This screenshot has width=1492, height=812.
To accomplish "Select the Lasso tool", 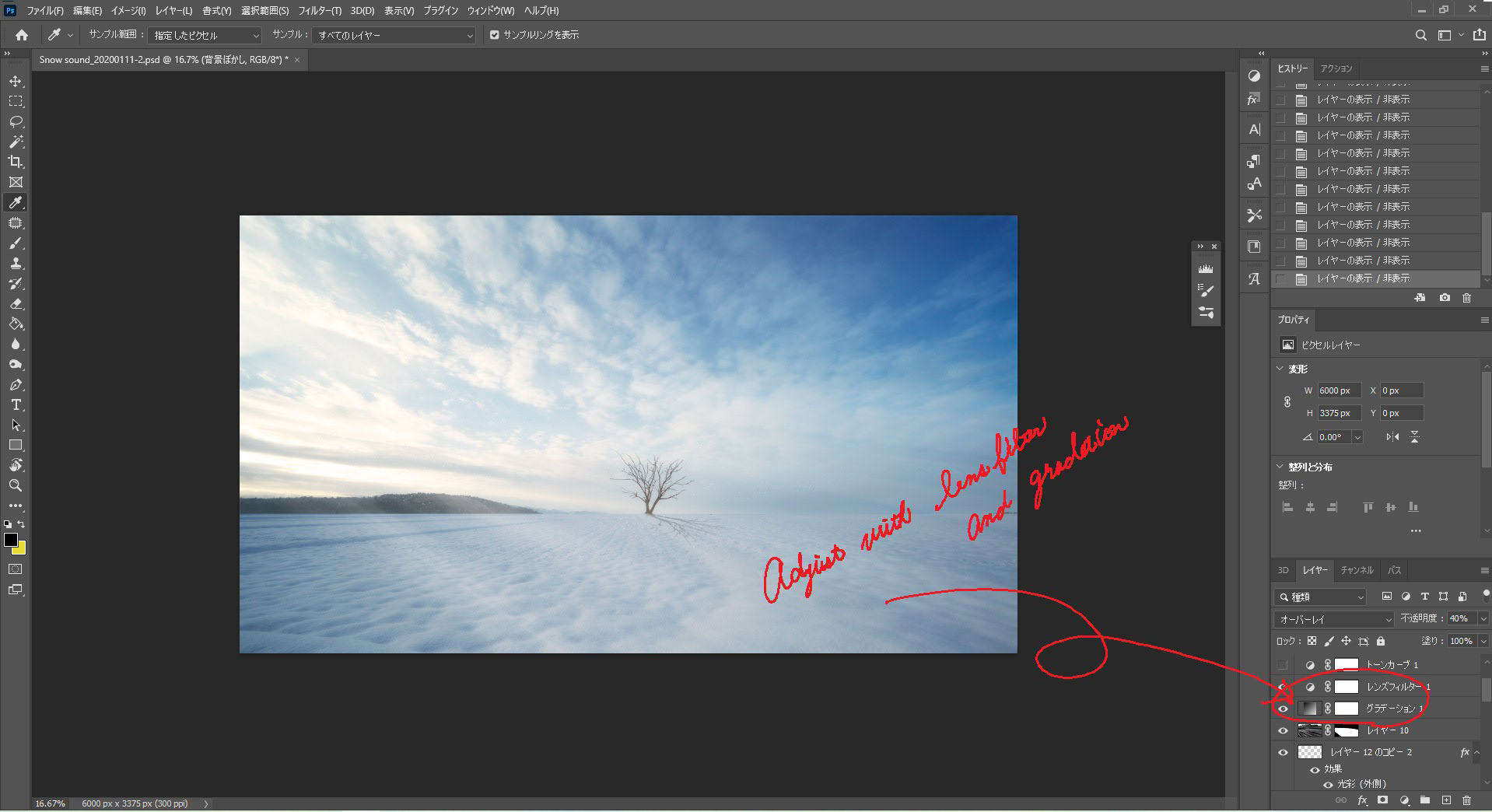I will (x=16, y=121).
